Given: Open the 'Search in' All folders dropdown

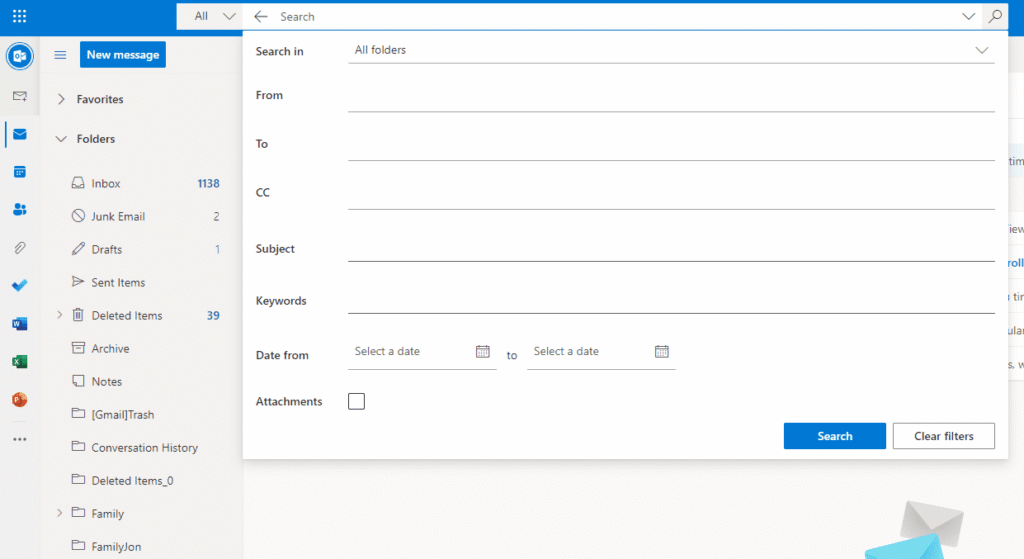Looking at the screenshot, I should click(670, 50).
